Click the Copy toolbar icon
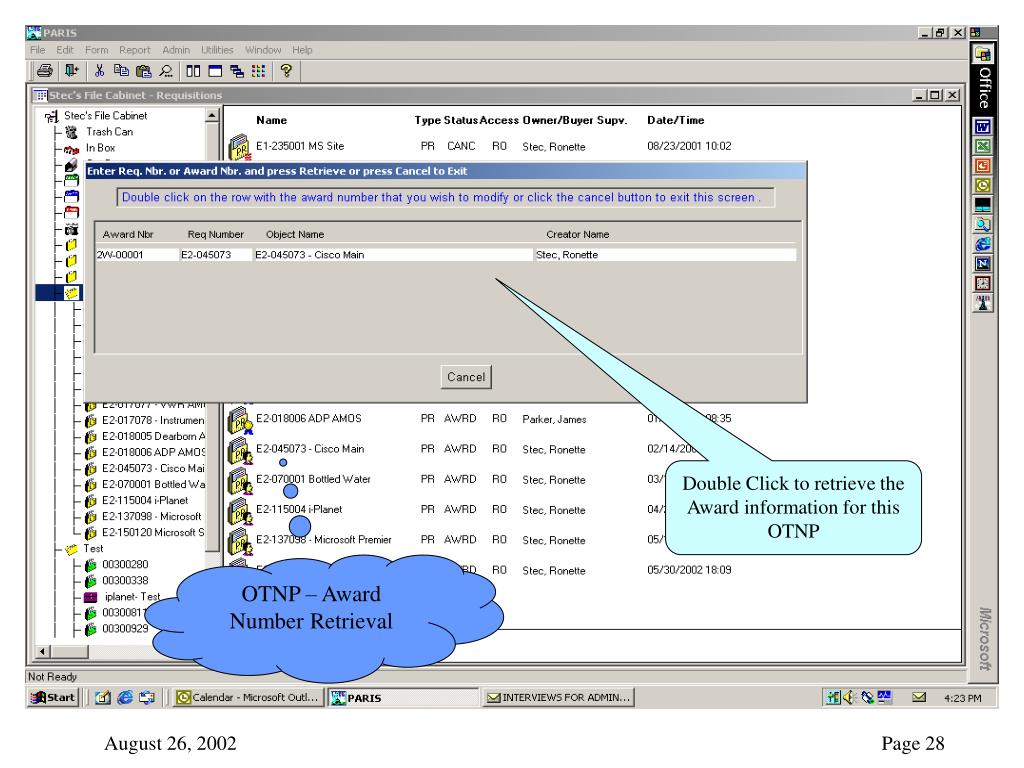This screenshot has width=1024, height=768. coord(121,71)
